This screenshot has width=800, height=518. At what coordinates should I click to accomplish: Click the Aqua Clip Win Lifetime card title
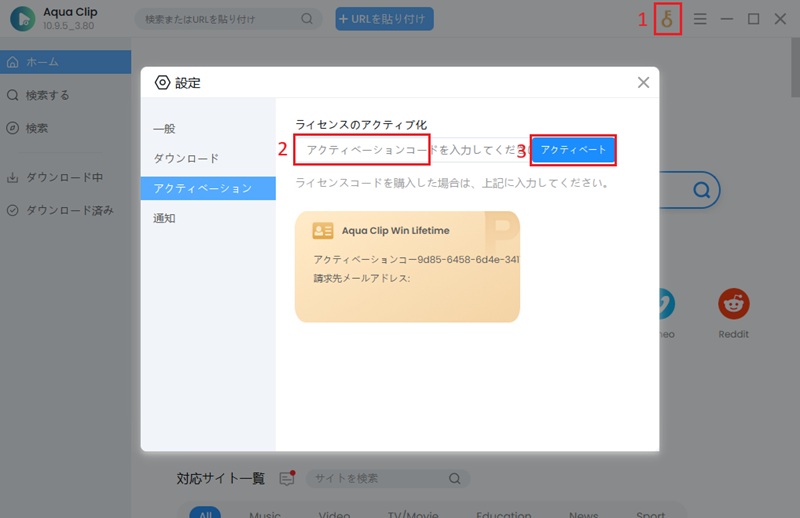[x=395, y=231]
